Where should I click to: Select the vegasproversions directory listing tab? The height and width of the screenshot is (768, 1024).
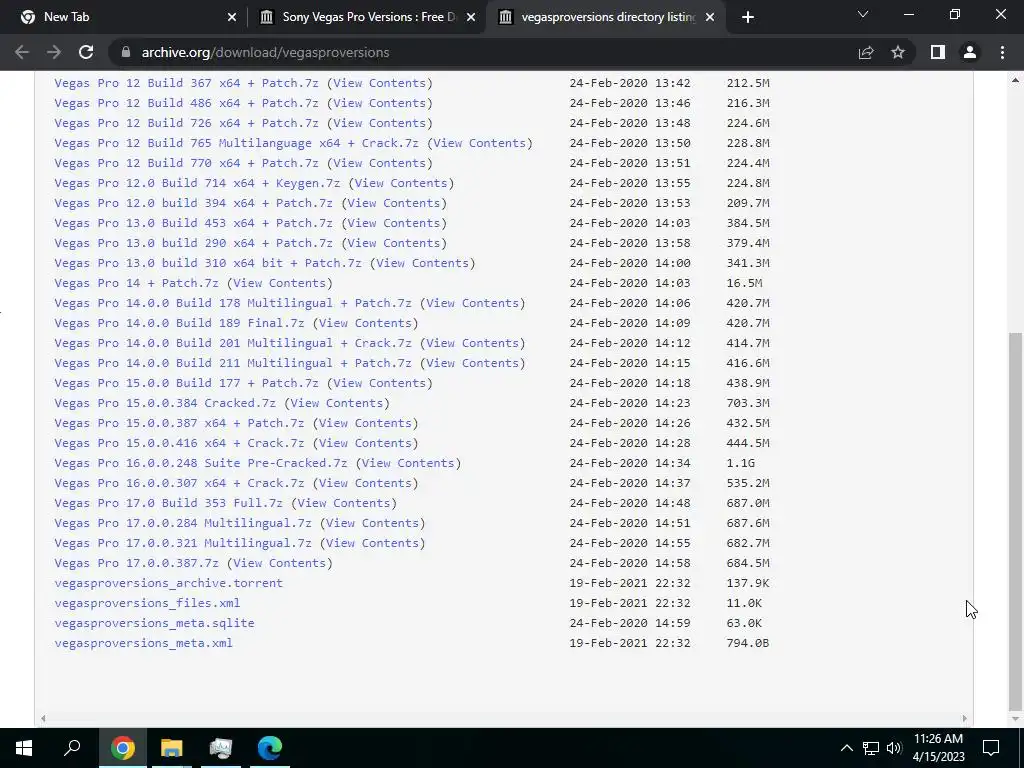(x=606, y=17)
